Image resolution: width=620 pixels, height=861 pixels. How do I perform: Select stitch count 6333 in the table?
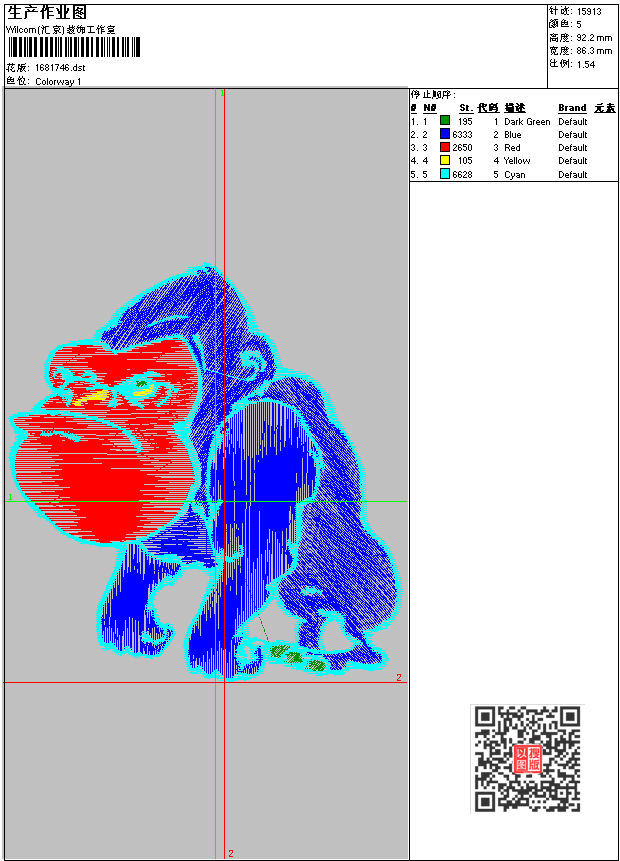(x=462, y=135)
